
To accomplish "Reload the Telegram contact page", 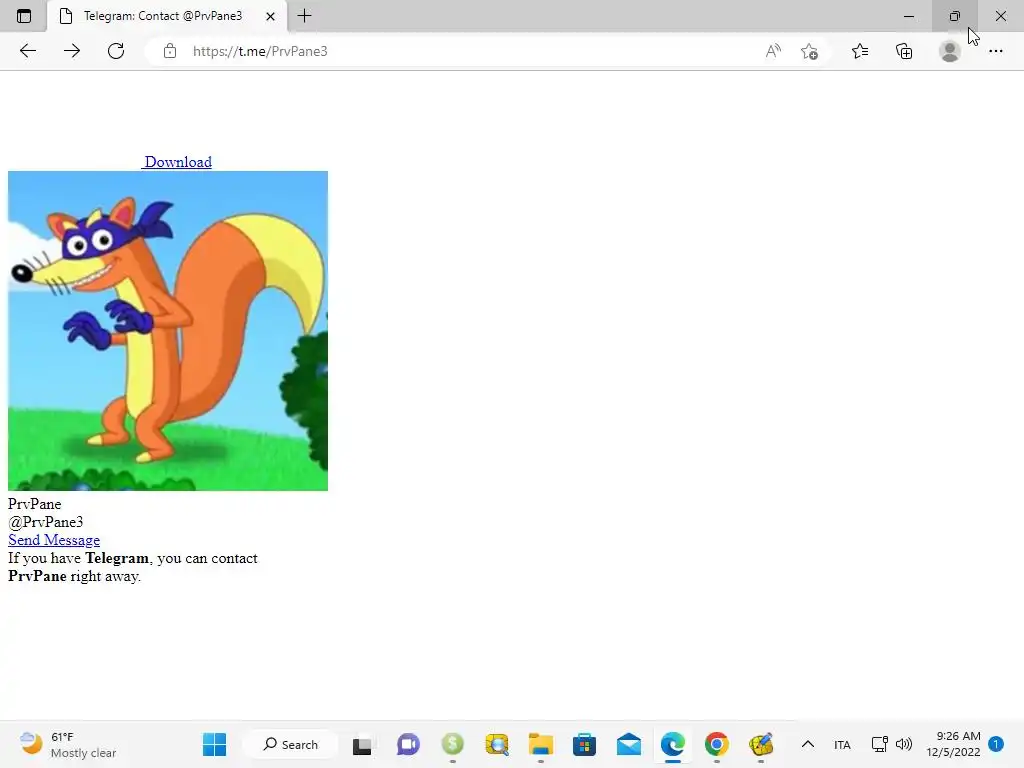I will click(116, 51).
